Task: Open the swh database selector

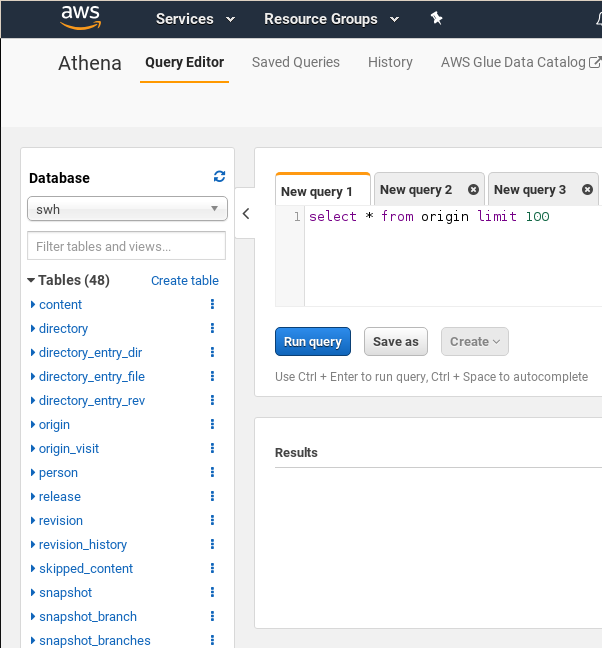Action: pyautogui.click(x=127, y=209)
